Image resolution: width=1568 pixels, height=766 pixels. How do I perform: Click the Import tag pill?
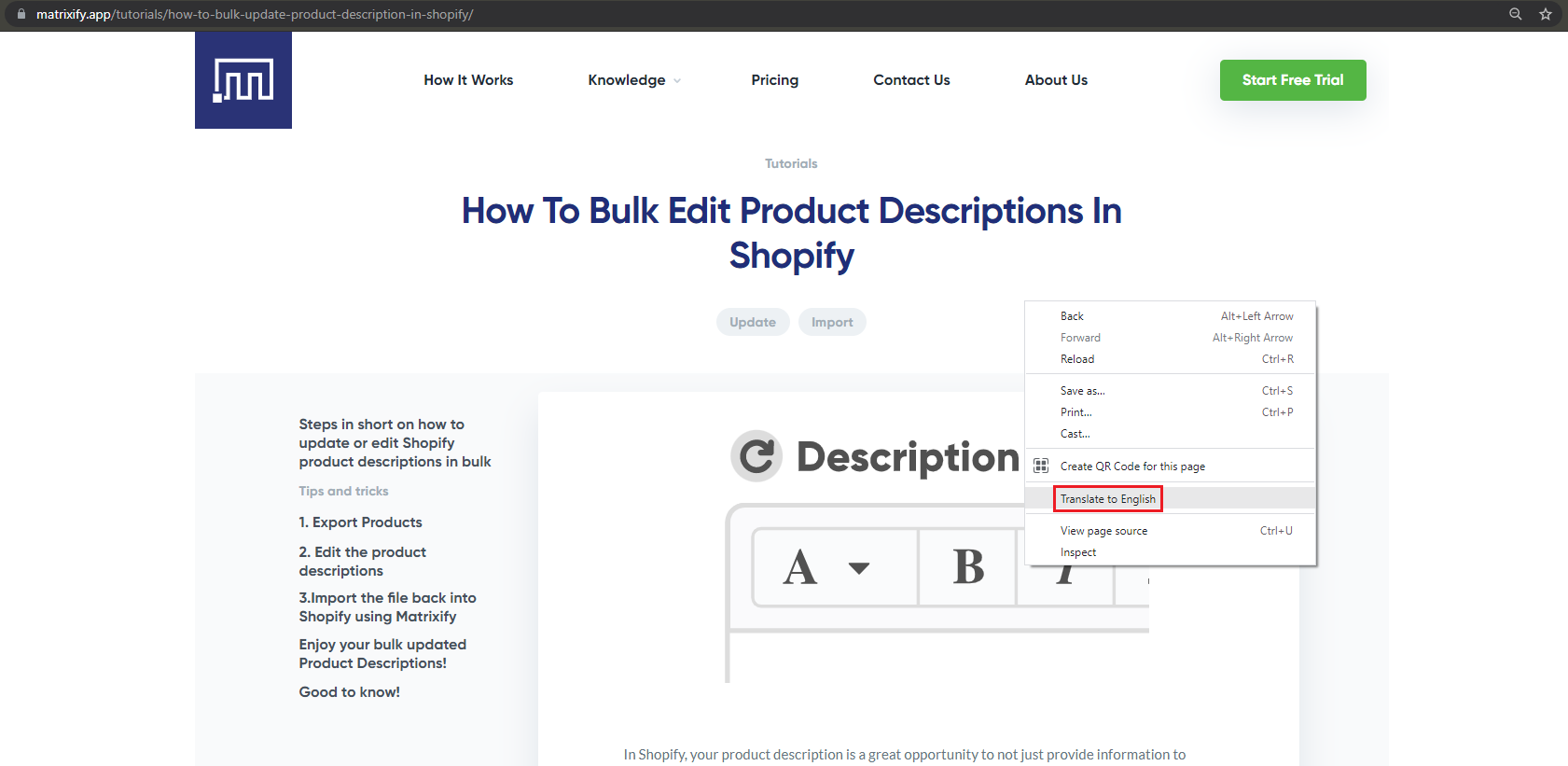(x=832, y=322)
